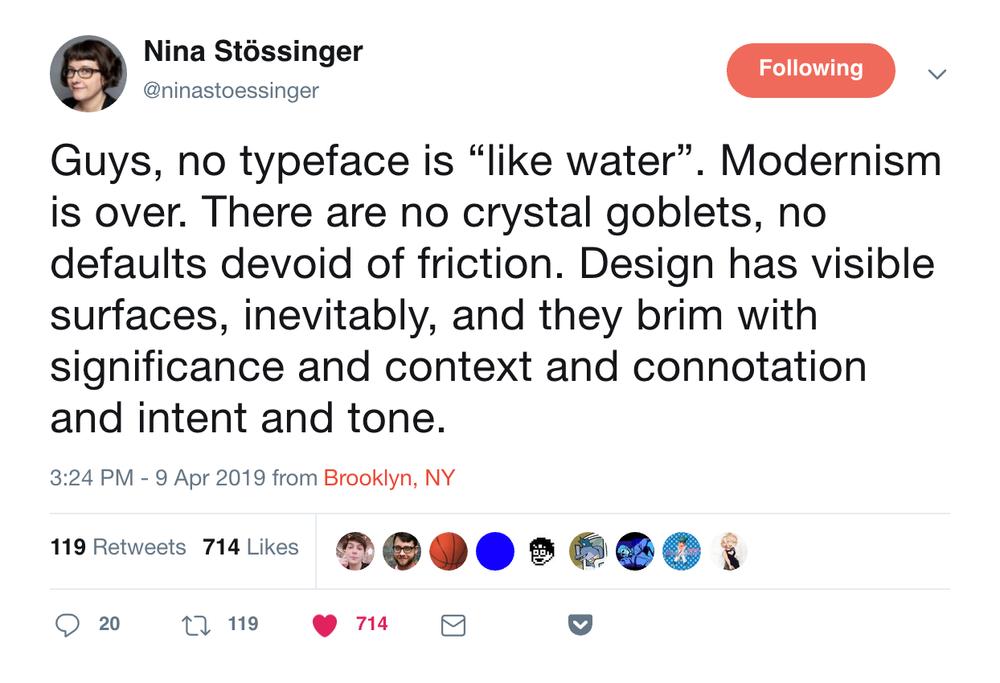Click the basketball avatar among likers
1000x683 pixels.
pyautogui.click(x=448, y=551)
